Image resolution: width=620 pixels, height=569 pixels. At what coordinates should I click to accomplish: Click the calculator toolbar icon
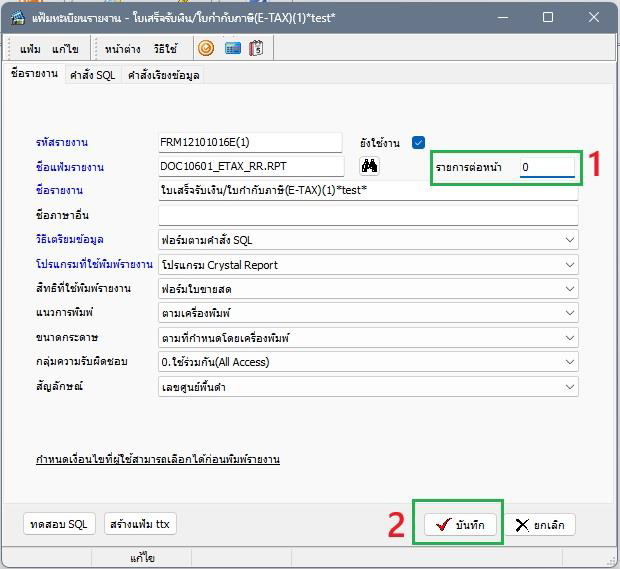pyautogui.click(x=256, y=48)
